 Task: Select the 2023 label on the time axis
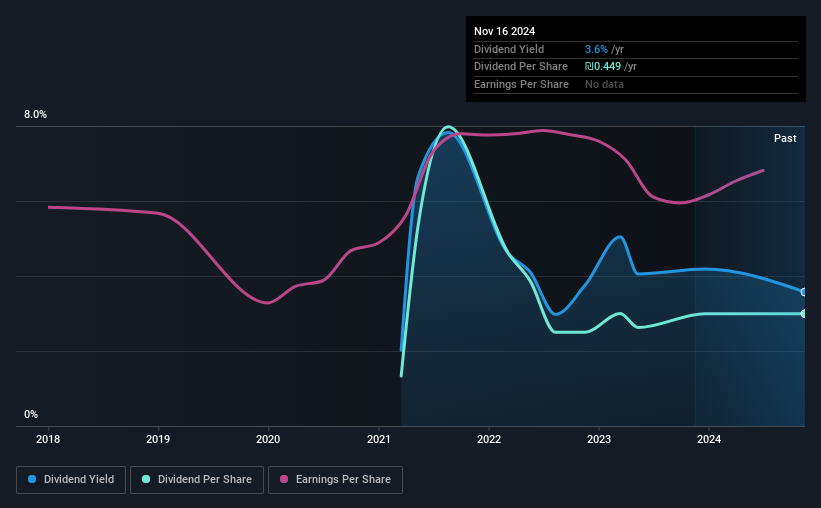599,439
